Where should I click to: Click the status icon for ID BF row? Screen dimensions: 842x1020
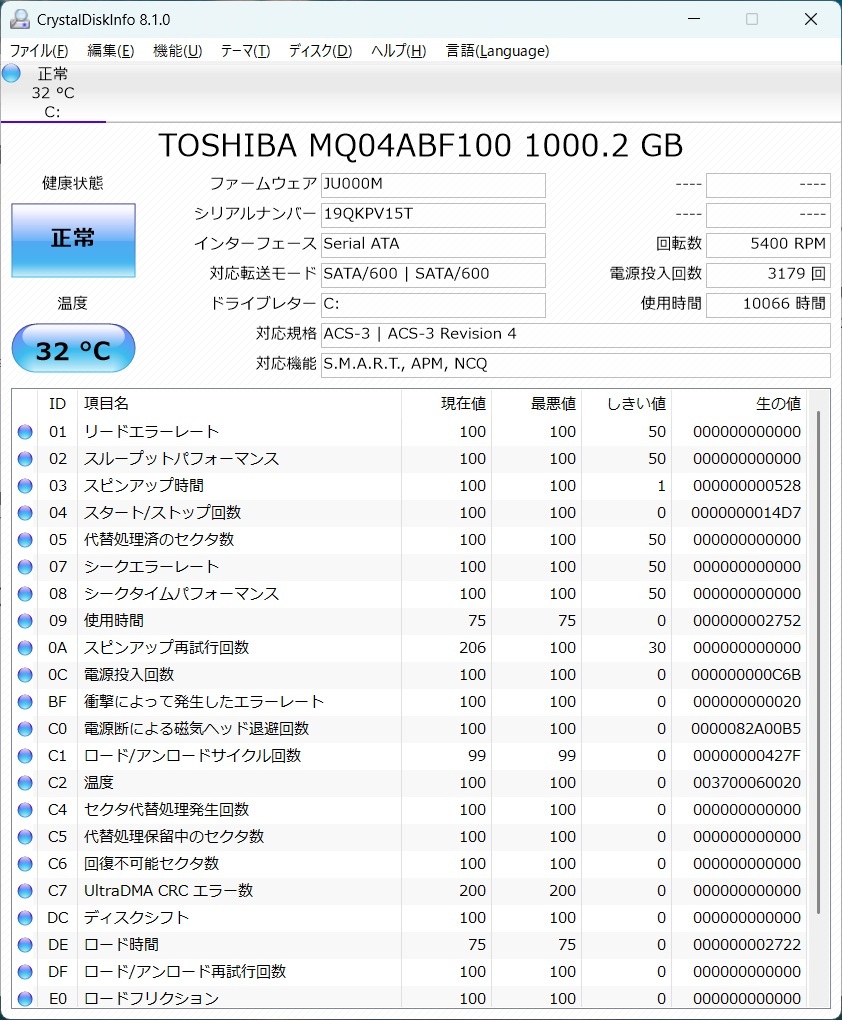click(x=25, y=701)
